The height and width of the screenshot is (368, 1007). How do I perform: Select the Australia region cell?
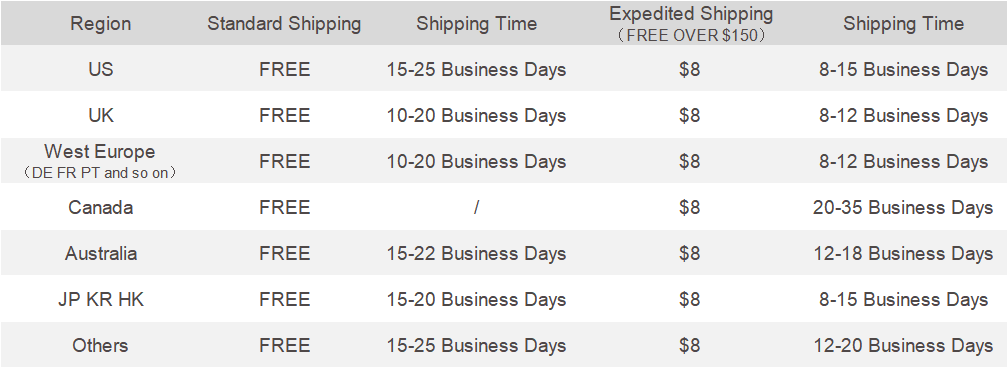[x=101, y=254]
